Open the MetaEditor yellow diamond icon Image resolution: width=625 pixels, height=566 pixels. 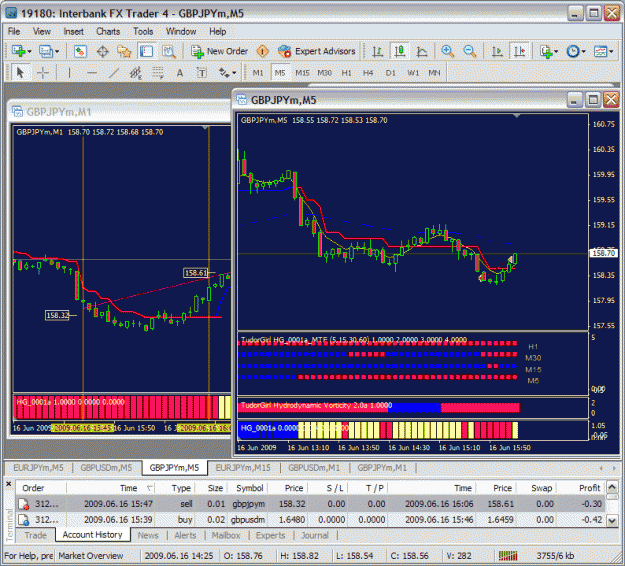coord(262,51)
